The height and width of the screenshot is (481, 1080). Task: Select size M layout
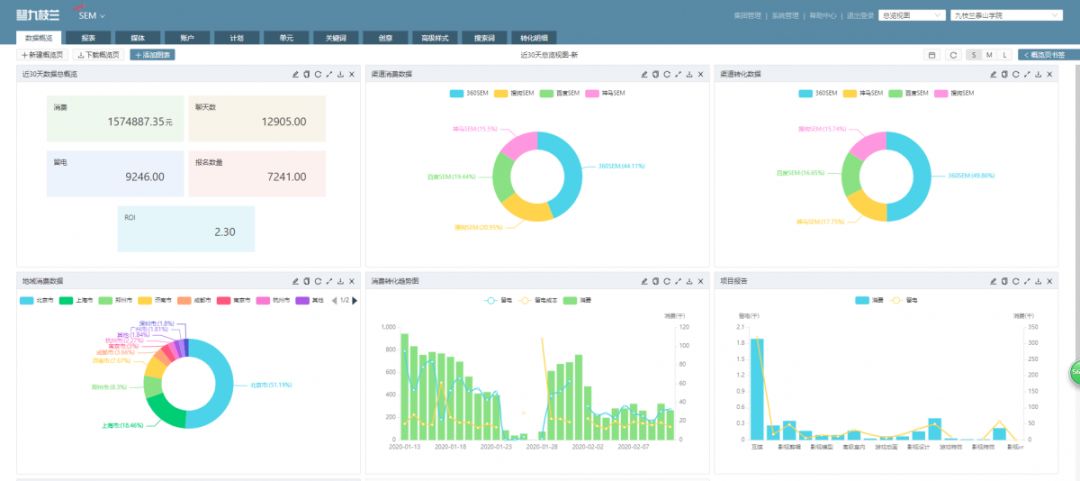click(x=989, y=55)
